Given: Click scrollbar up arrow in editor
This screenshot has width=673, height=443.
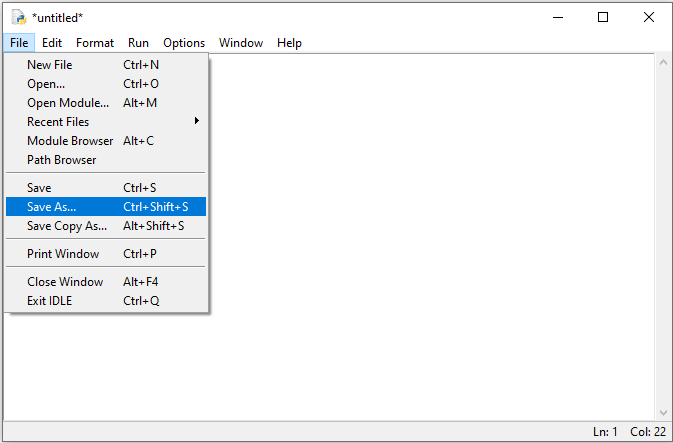Looking at the screenshot, I should click(x=663, y=62).
